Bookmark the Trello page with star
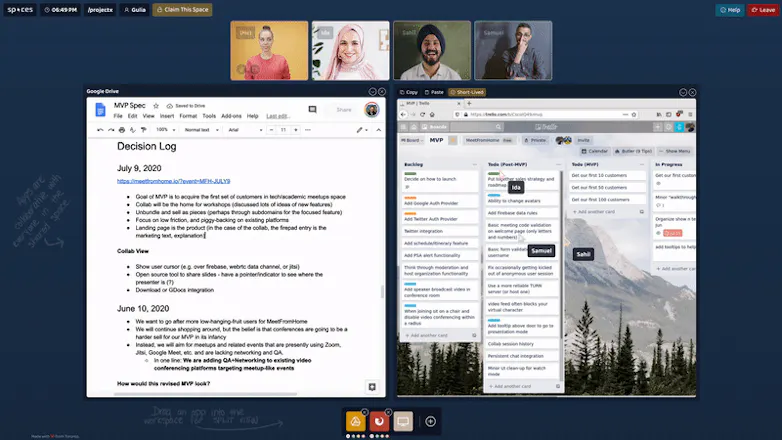 pos(634,114)
